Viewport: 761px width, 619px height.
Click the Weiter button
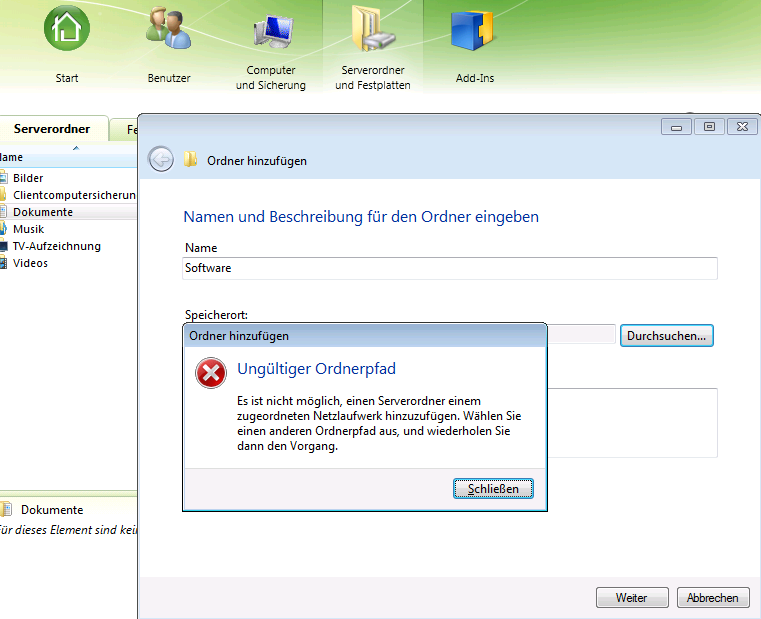(631, 598)
